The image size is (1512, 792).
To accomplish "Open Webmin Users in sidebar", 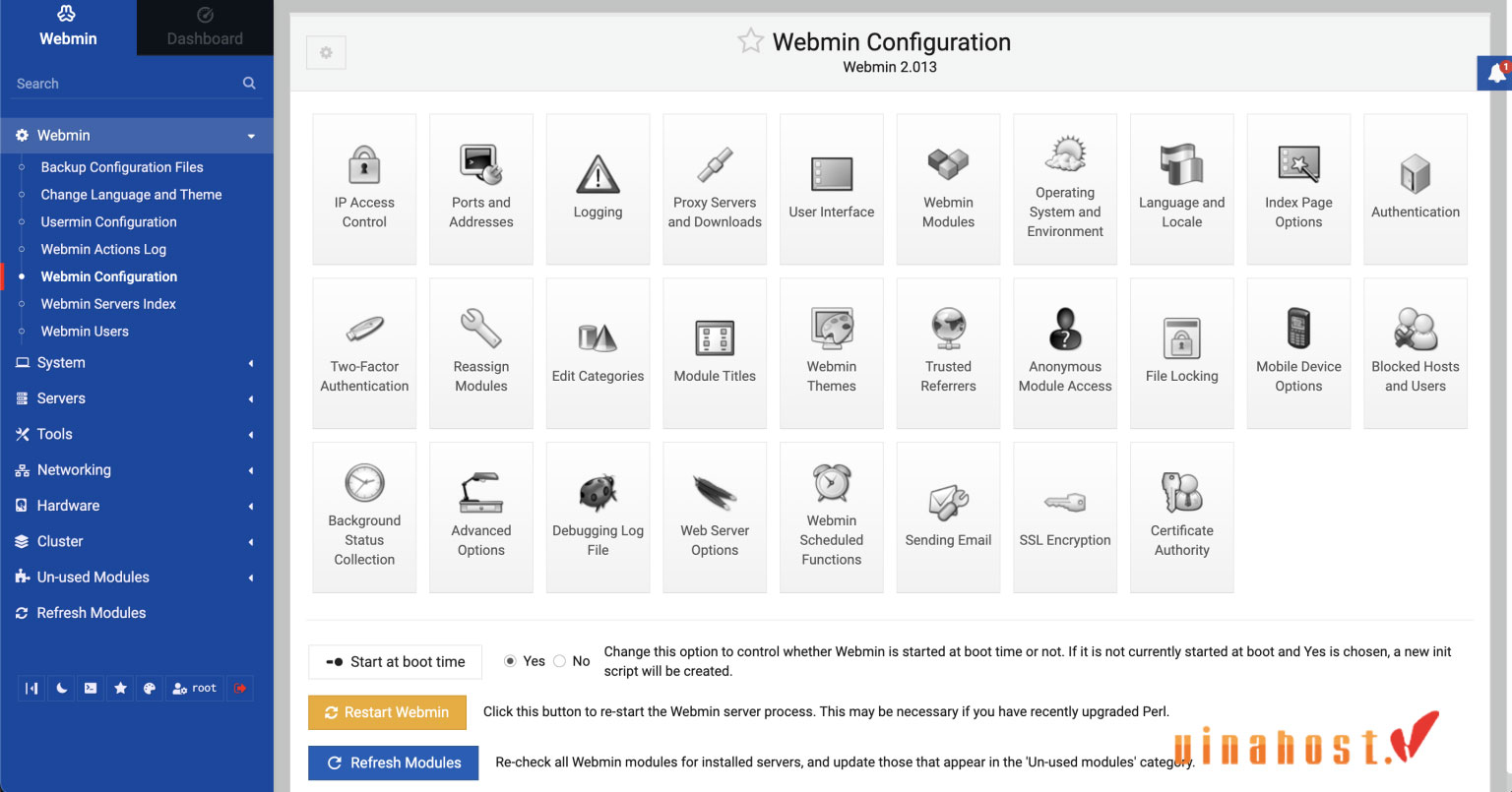I will point(85,332).
